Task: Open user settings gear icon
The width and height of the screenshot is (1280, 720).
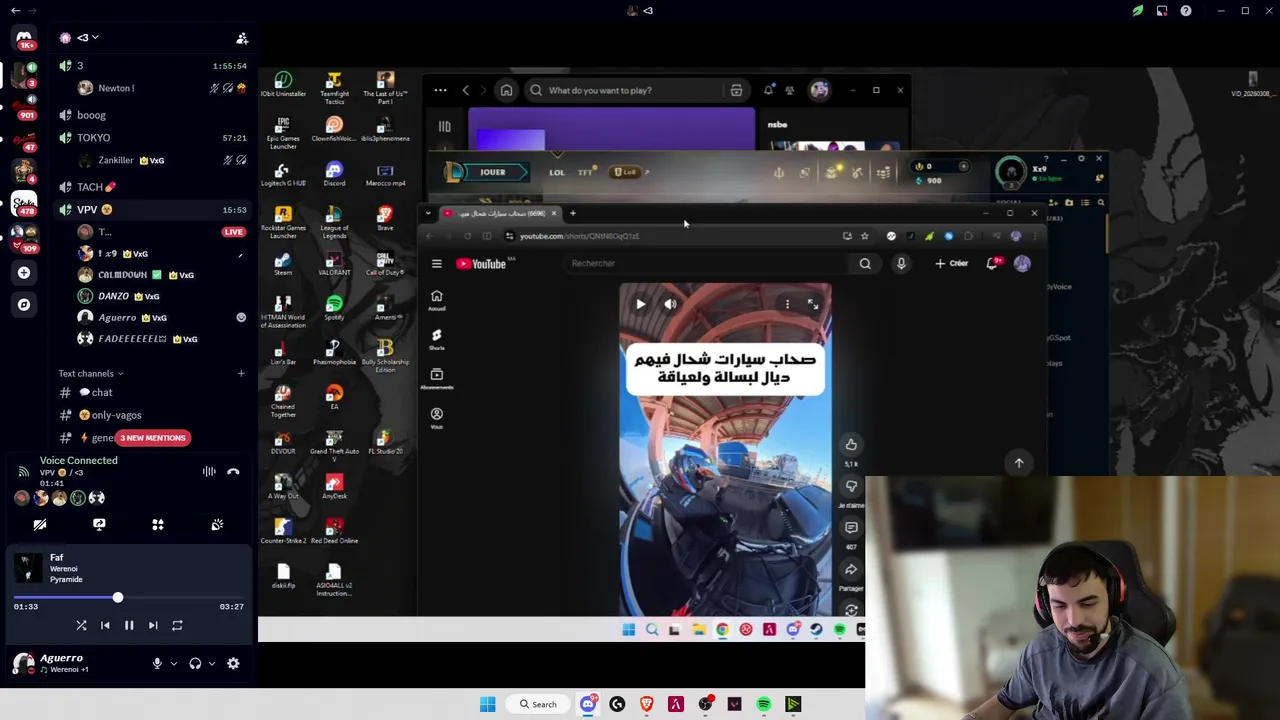Action: point(233,663)
